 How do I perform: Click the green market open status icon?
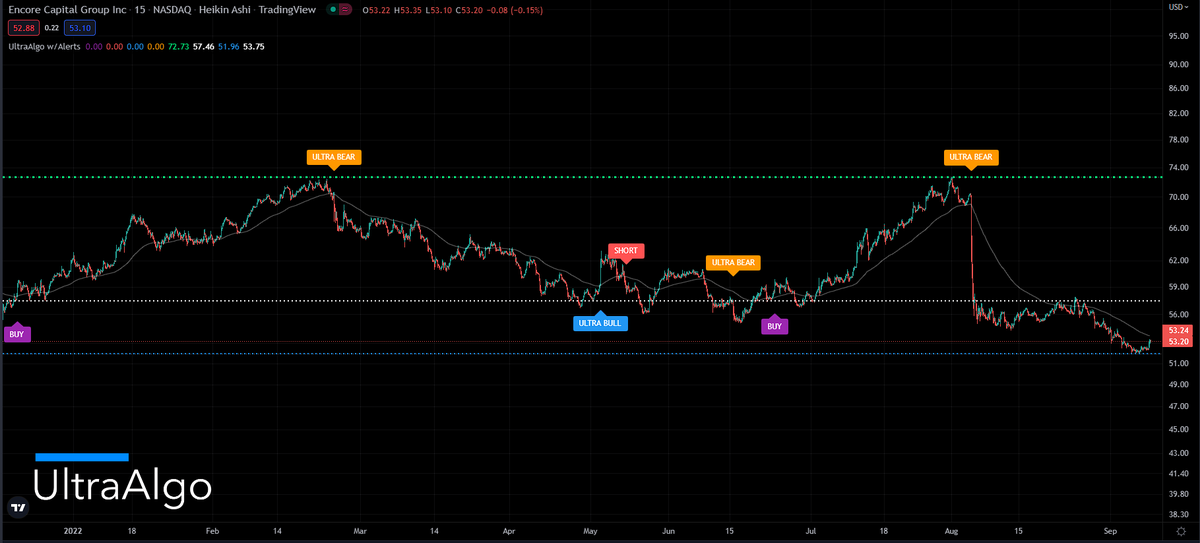[x=331, y=10]
